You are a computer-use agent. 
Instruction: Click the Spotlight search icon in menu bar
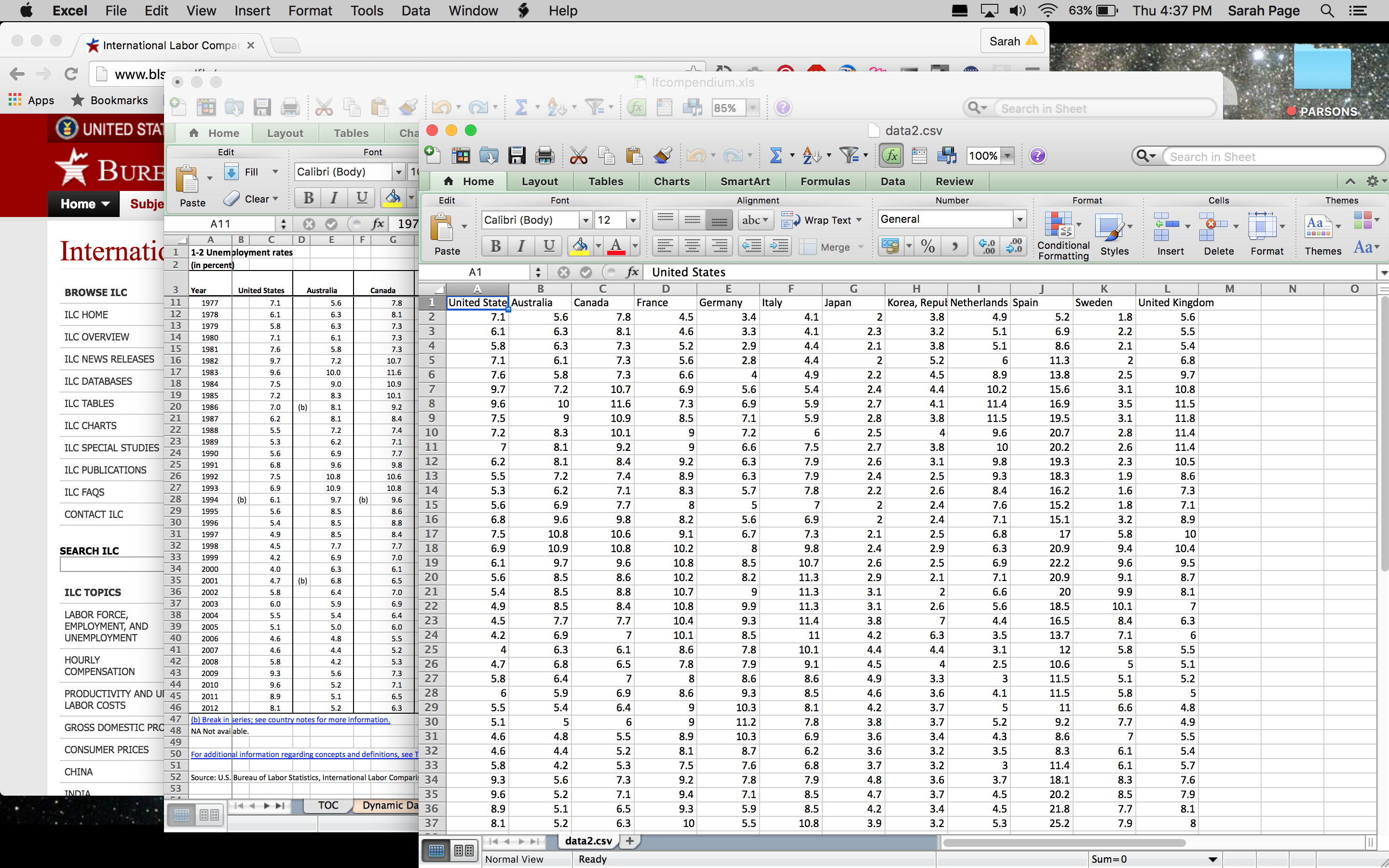tap(1327, 11)
